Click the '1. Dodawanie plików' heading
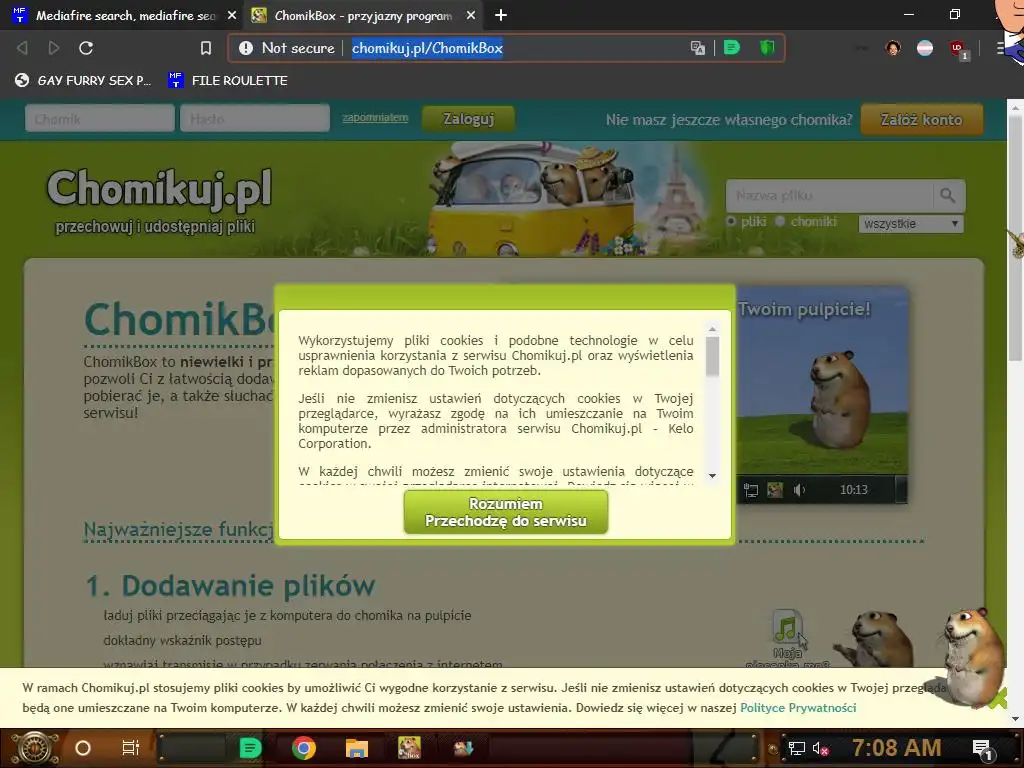 [231, 586]
